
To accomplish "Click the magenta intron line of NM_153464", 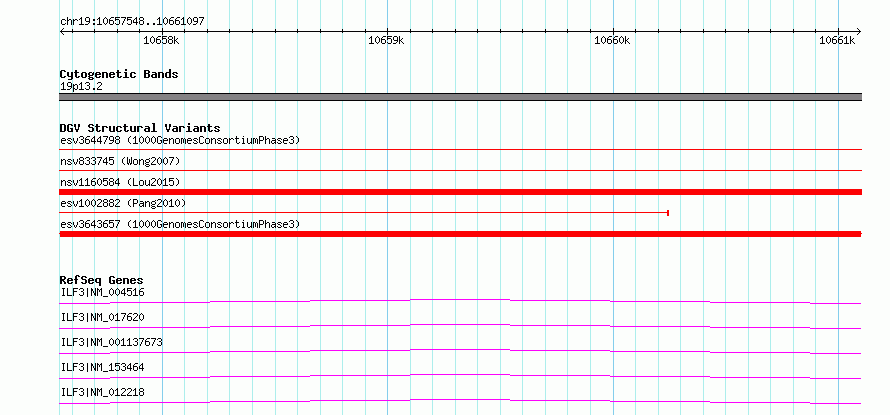I will point(460,376).
